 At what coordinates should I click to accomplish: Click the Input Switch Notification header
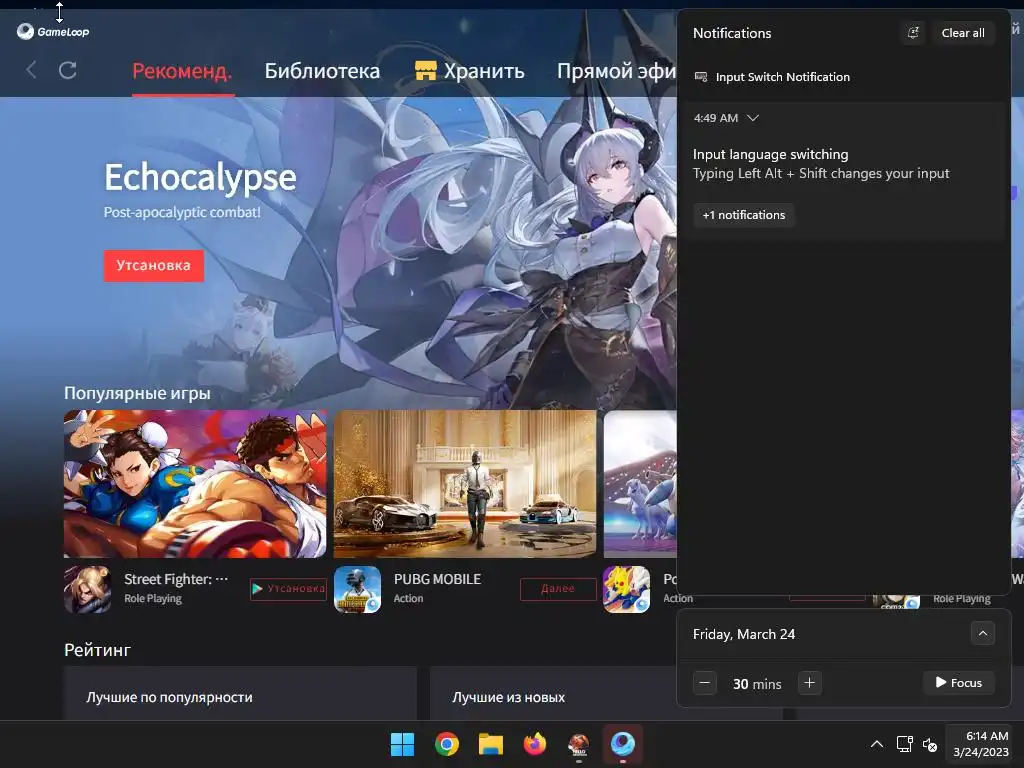point(782,77)
